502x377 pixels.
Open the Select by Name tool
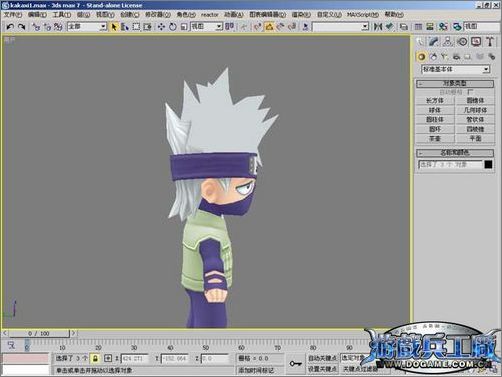point(125,27)
